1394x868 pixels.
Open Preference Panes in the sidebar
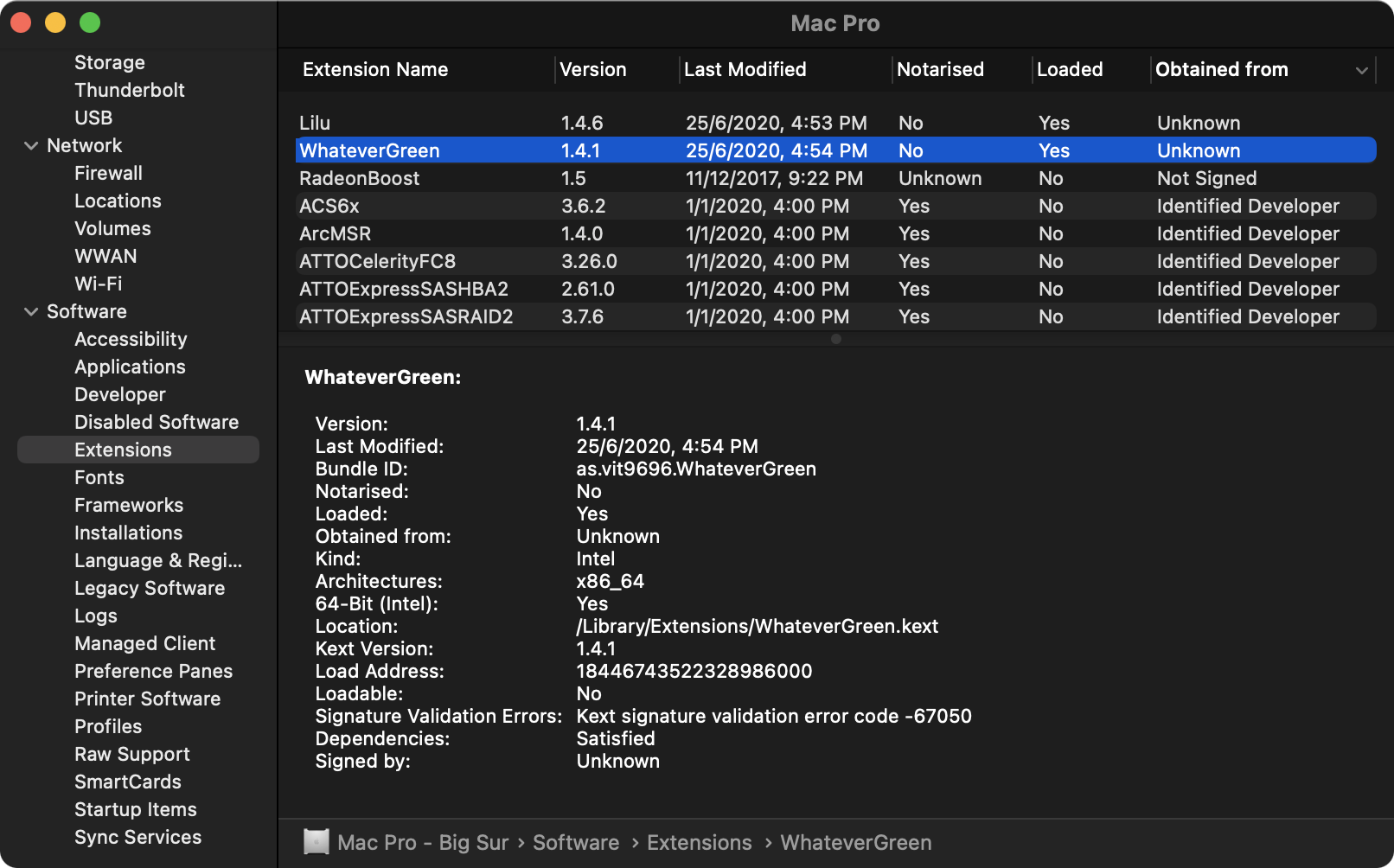tap(154, 671)
